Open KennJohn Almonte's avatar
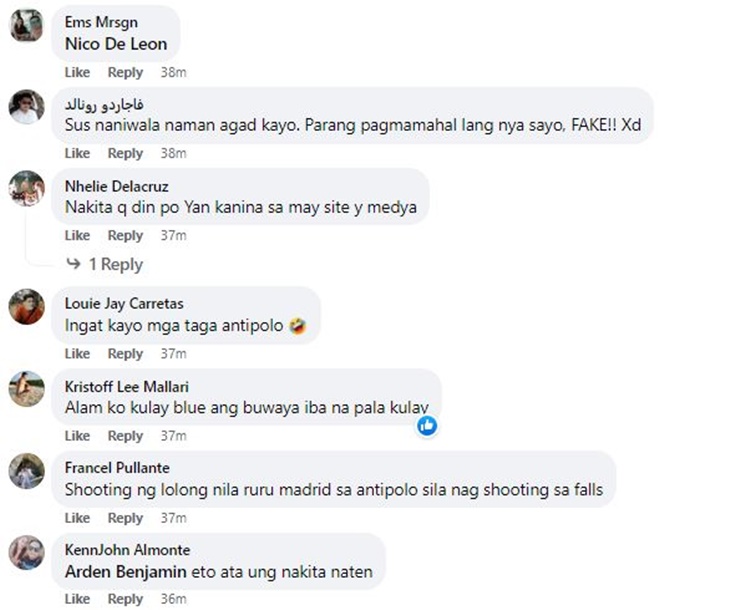750x610 pixels. pyautogui.click(x=26, y=553)
